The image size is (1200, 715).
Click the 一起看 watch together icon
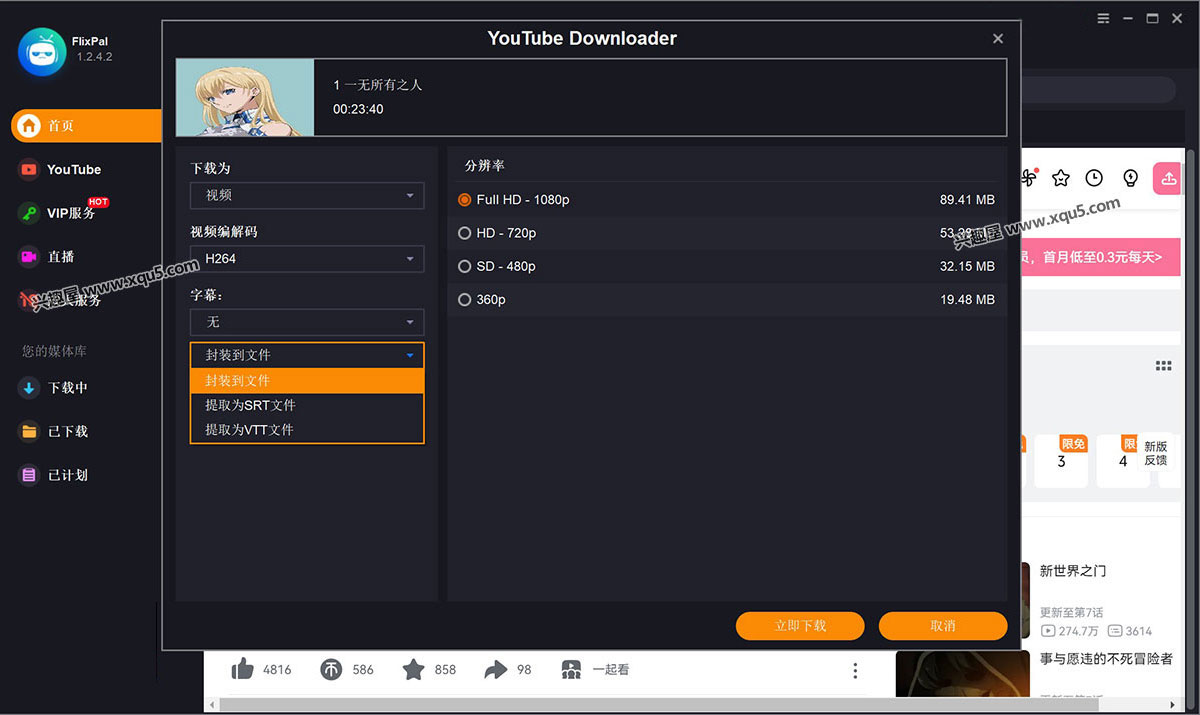[x=571, y=670]
